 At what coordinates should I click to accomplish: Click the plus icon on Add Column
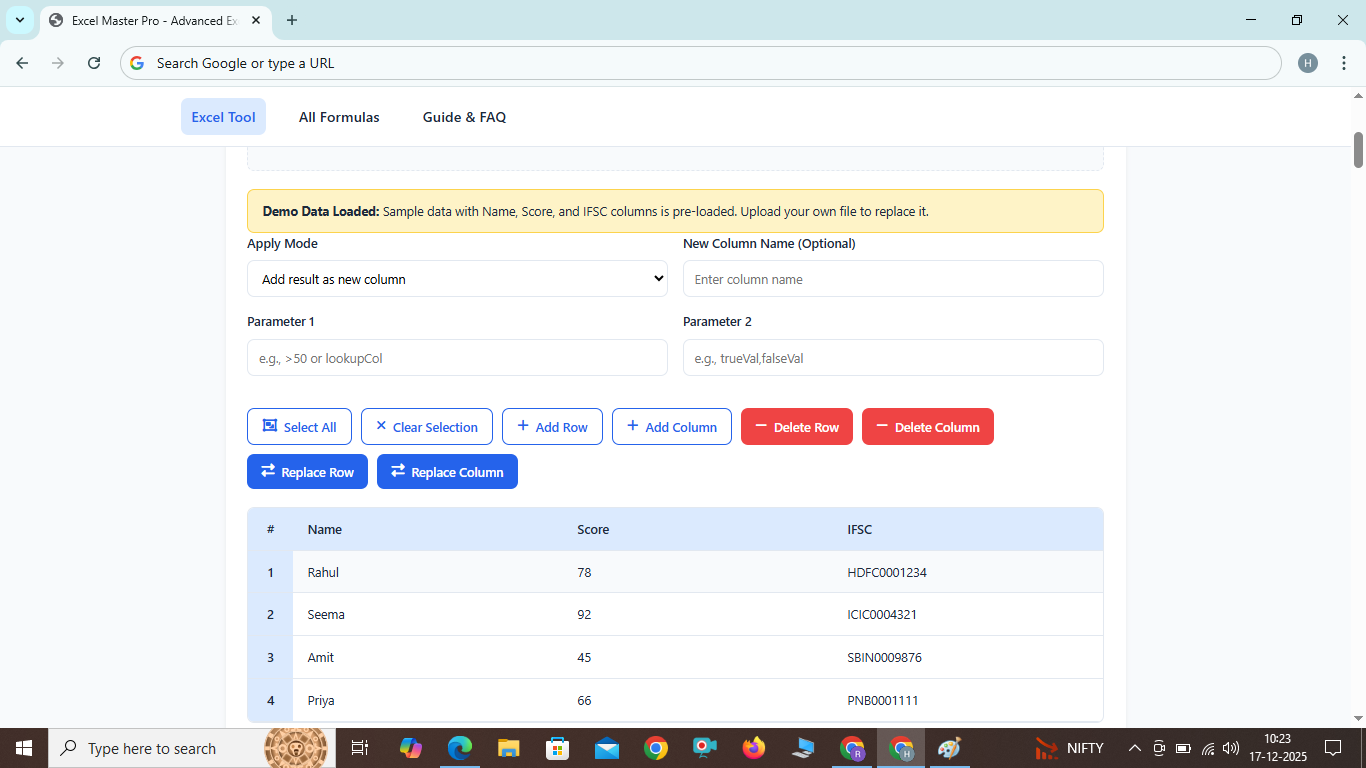click(x=632, y=426)
